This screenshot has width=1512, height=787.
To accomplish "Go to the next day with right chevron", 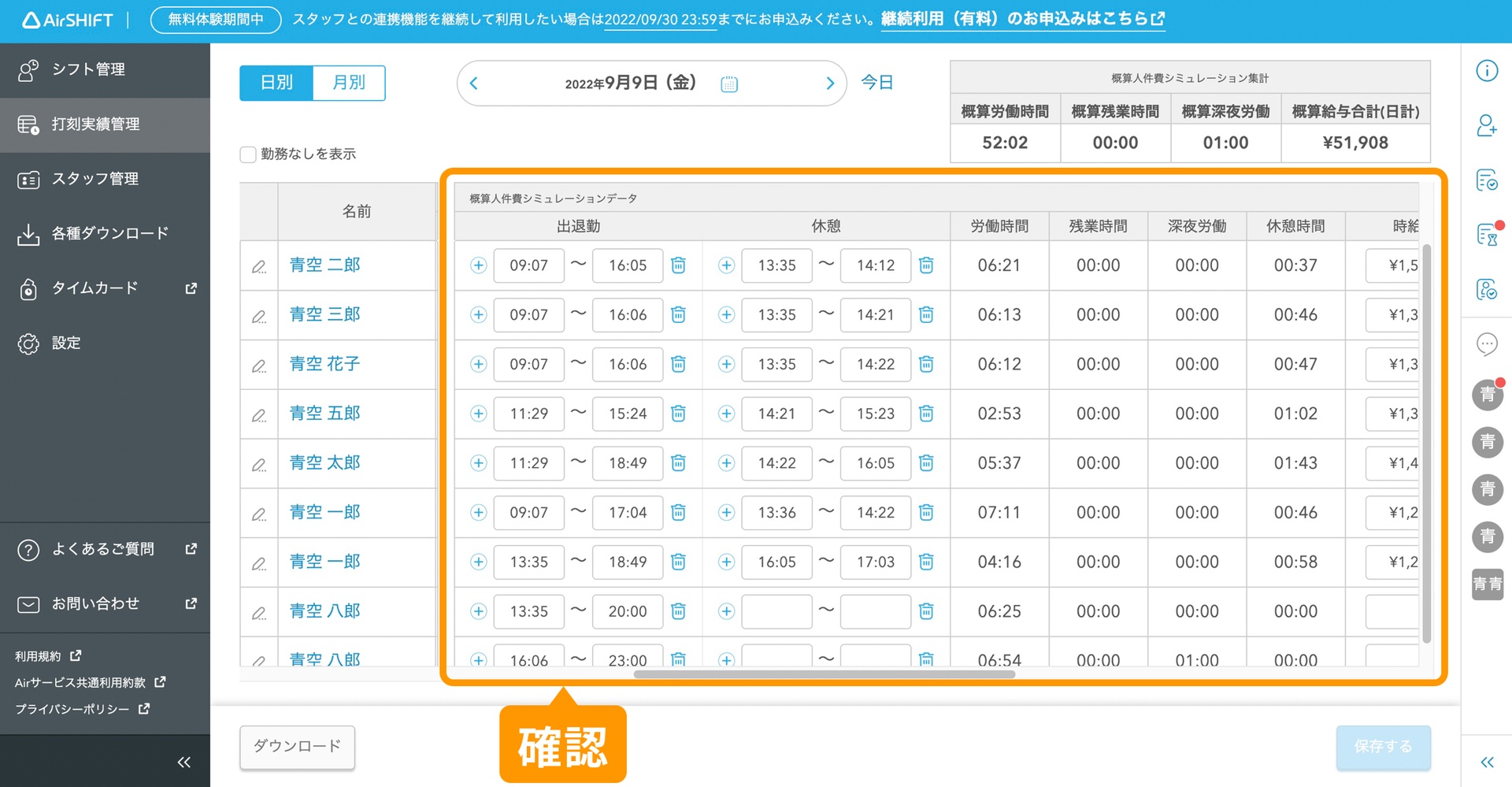I will point(829,84).
